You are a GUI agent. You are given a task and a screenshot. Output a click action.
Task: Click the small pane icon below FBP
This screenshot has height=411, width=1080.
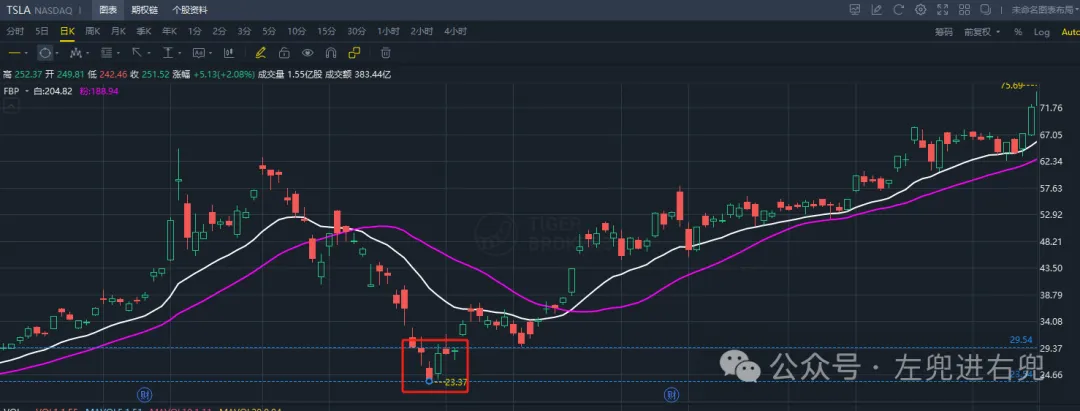pos(10,105)
